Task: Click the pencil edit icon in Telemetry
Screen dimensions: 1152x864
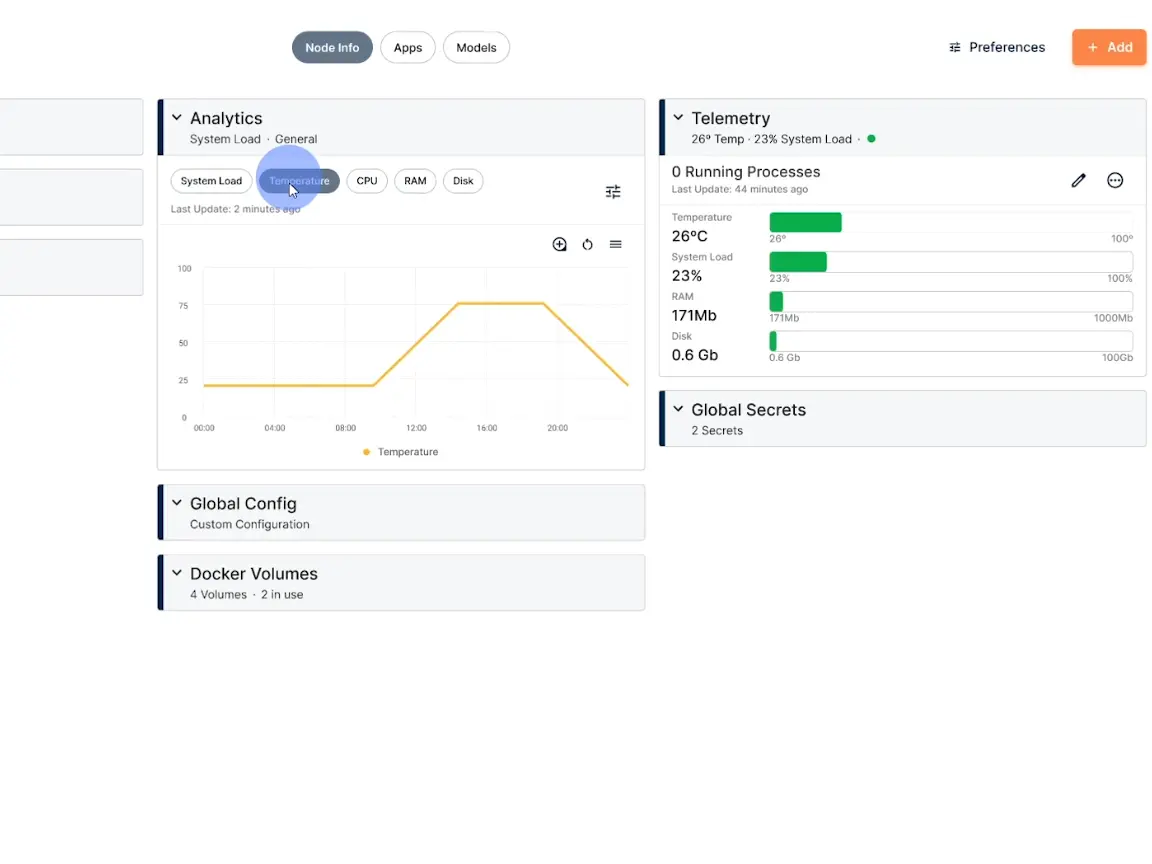Action: click(1078, 181)
